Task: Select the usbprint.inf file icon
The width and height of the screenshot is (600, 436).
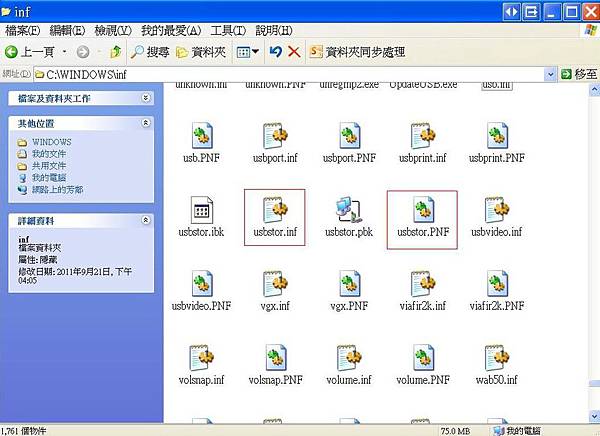Action: pyautogui.click(x=423, y=136)
